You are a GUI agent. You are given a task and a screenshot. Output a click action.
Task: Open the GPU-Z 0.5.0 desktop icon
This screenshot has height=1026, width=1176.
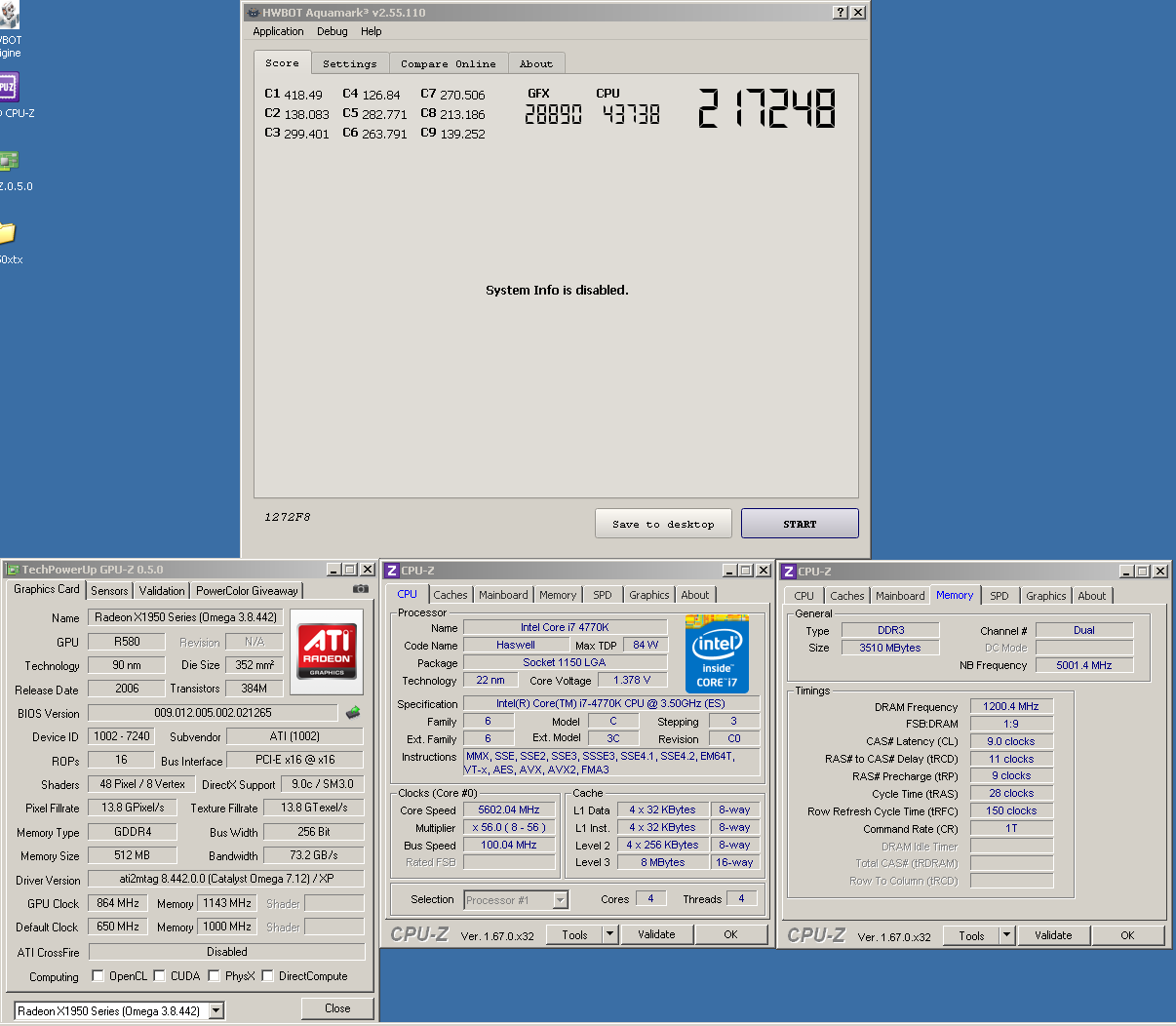point(9,161)
